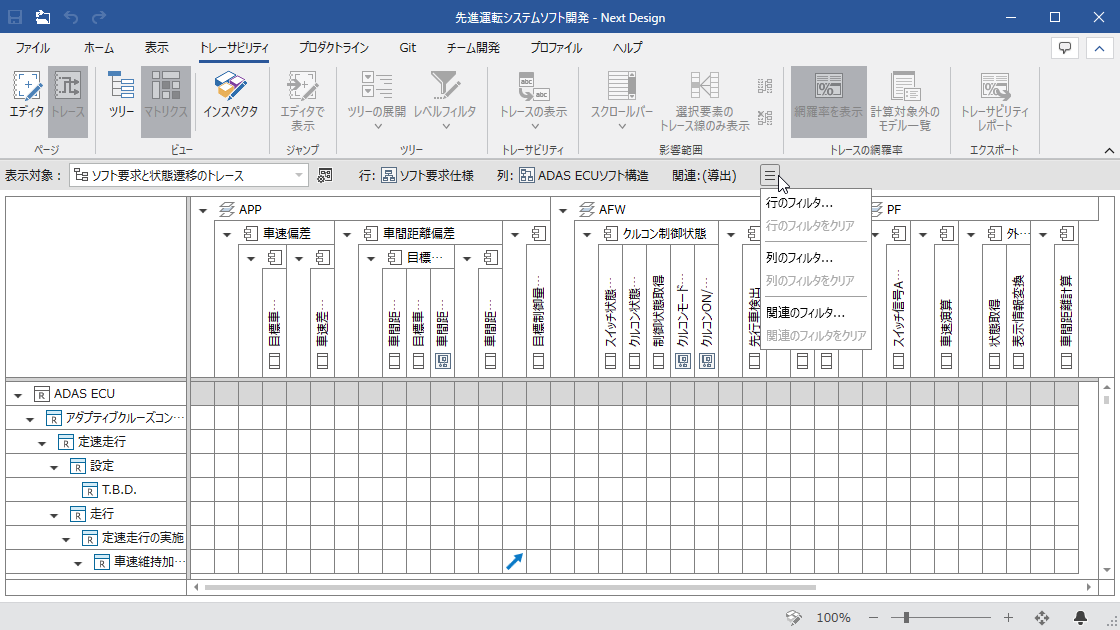Open レベルフィルタ dropdown

point(445,101)
